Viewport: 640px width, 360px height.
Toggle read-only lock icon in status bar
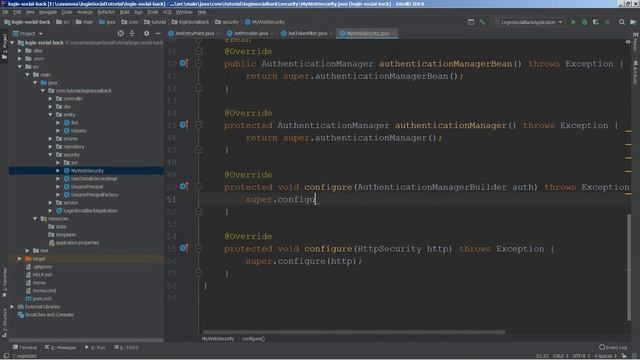click(624, 356)
